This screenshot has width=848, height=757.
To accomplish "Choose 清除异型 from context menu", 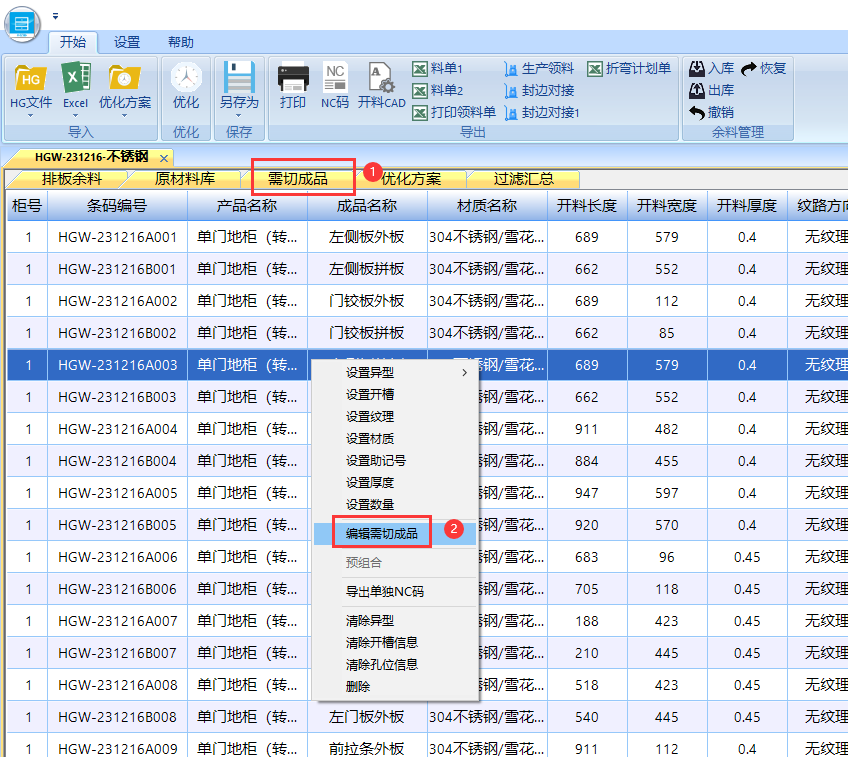I will pyautogui.click(x=395, y=621).
